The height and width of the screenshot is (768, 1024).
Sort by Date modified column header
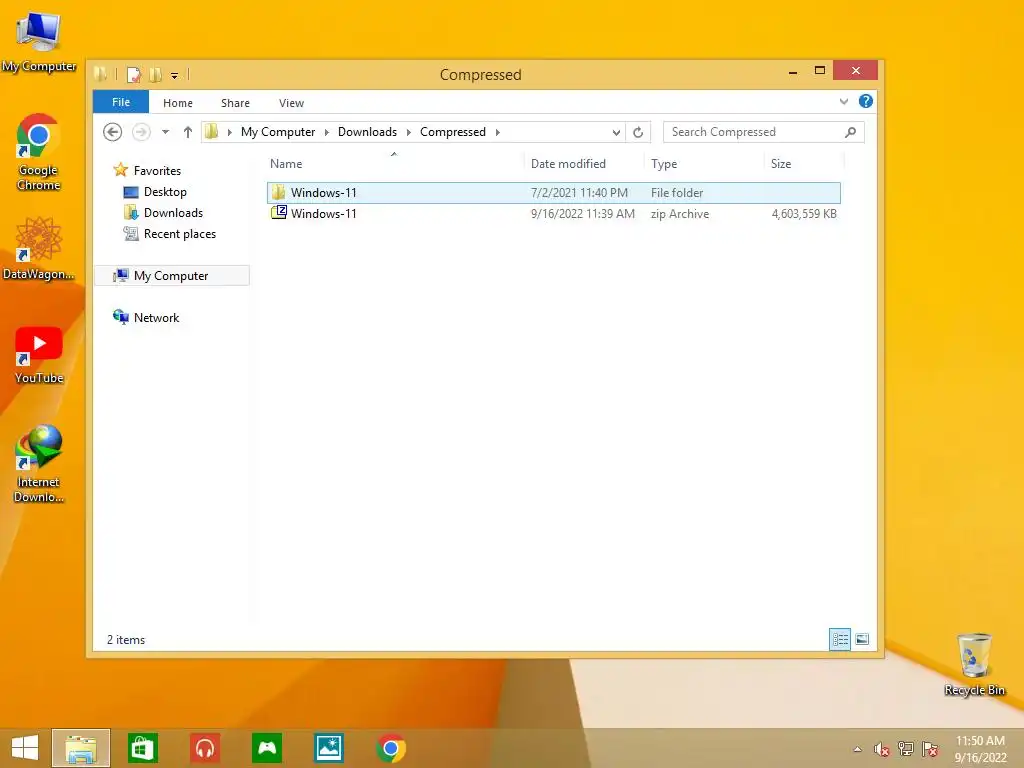tap(584, 164)
